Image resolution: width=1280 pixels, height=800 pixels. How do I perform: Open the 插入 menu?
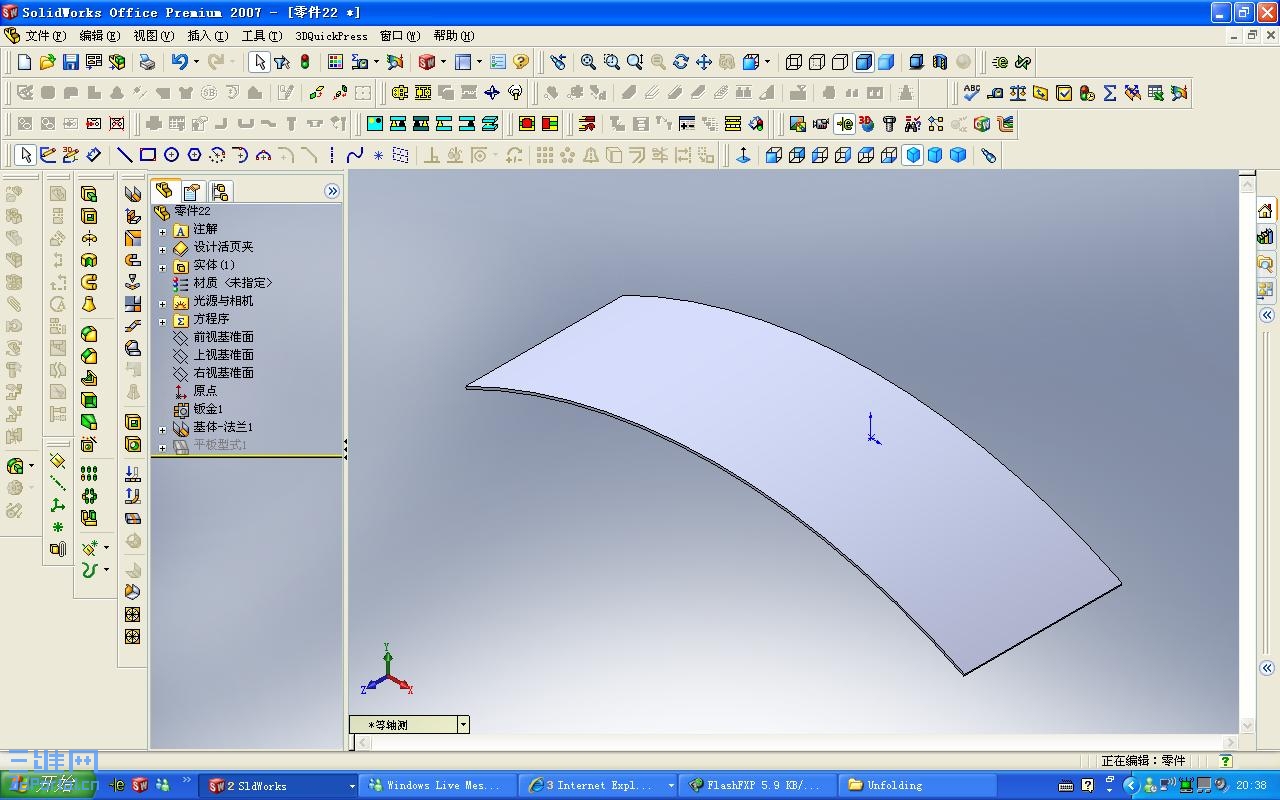coord(208,36)
